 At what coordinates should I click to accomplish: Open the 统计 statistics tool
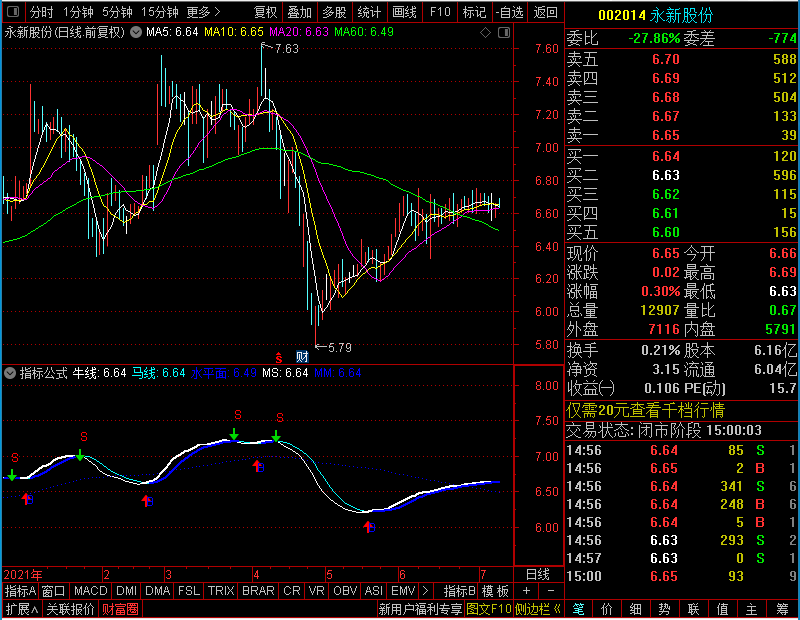369,12
